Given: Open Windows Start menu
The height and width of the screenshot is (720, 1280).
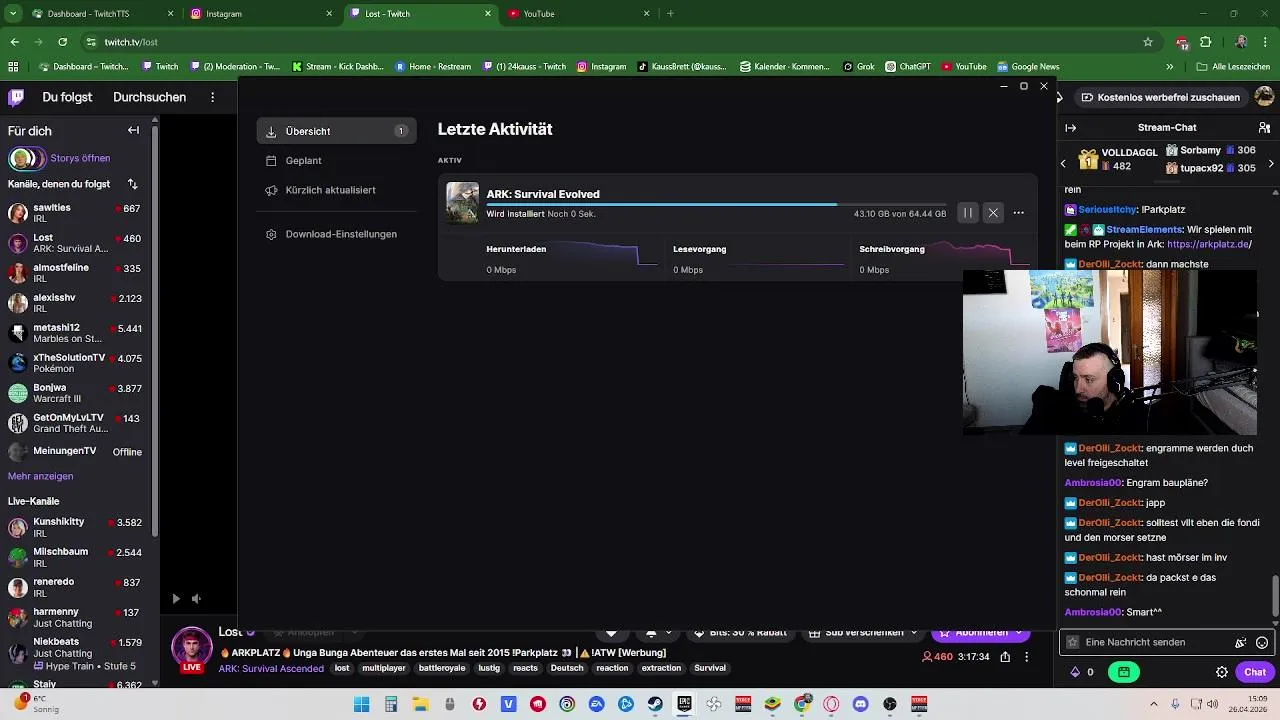Looking at the screenshot, I should (361, 704).
